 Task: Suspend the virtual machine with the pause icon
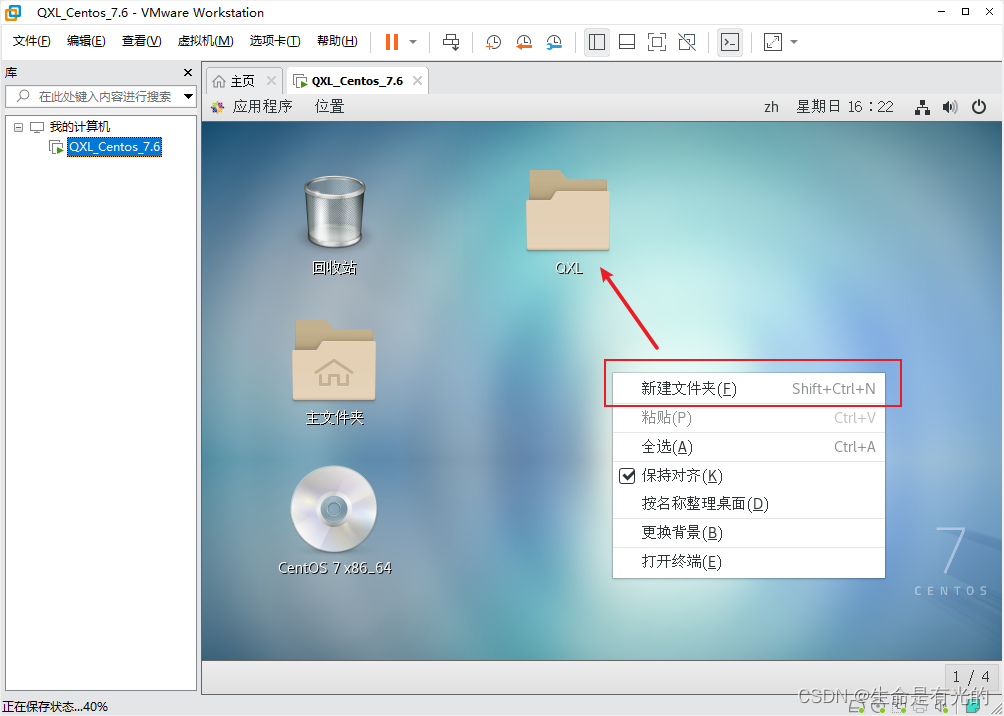tap(392, 42)
